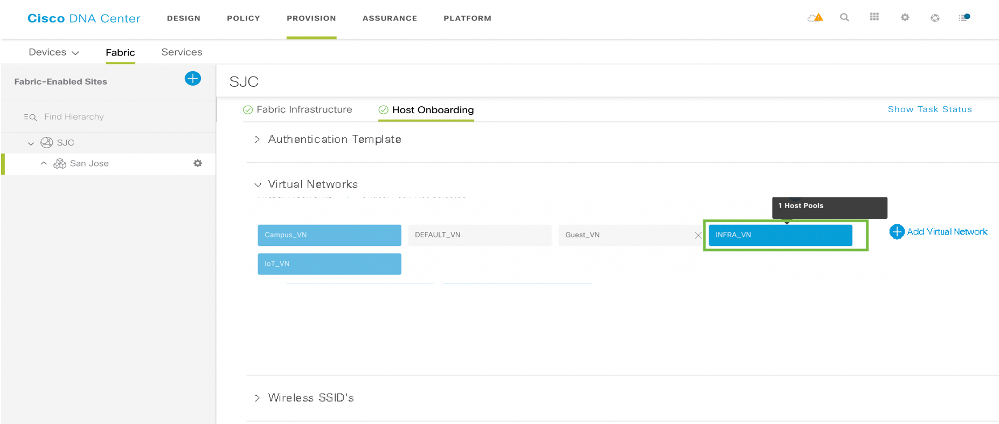Click Add Virtual Network link text

pyautogui.click(x=947, y=231)
